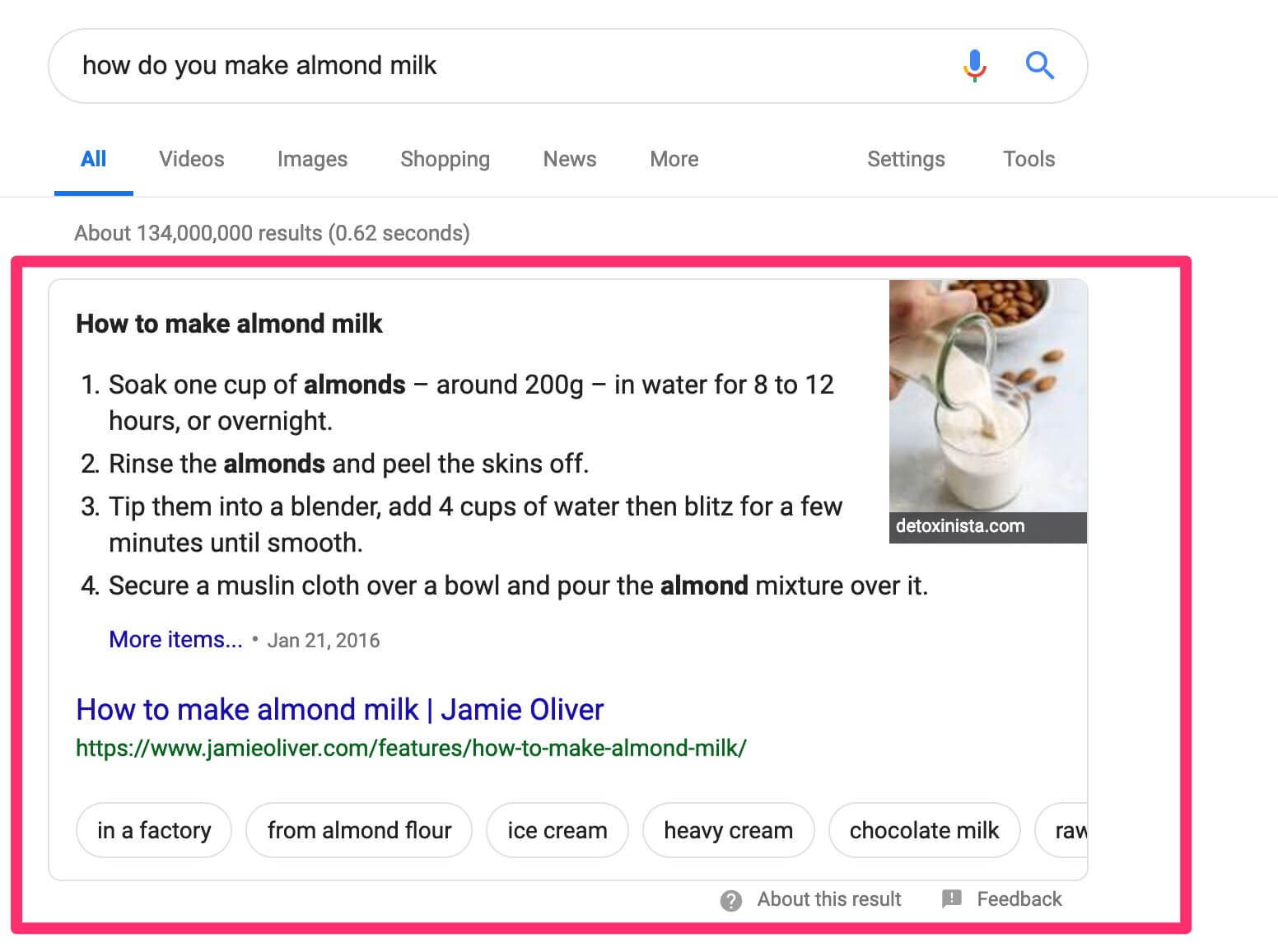Select the Shopping tab
The image size is (1278, 952).
point(445,159)
